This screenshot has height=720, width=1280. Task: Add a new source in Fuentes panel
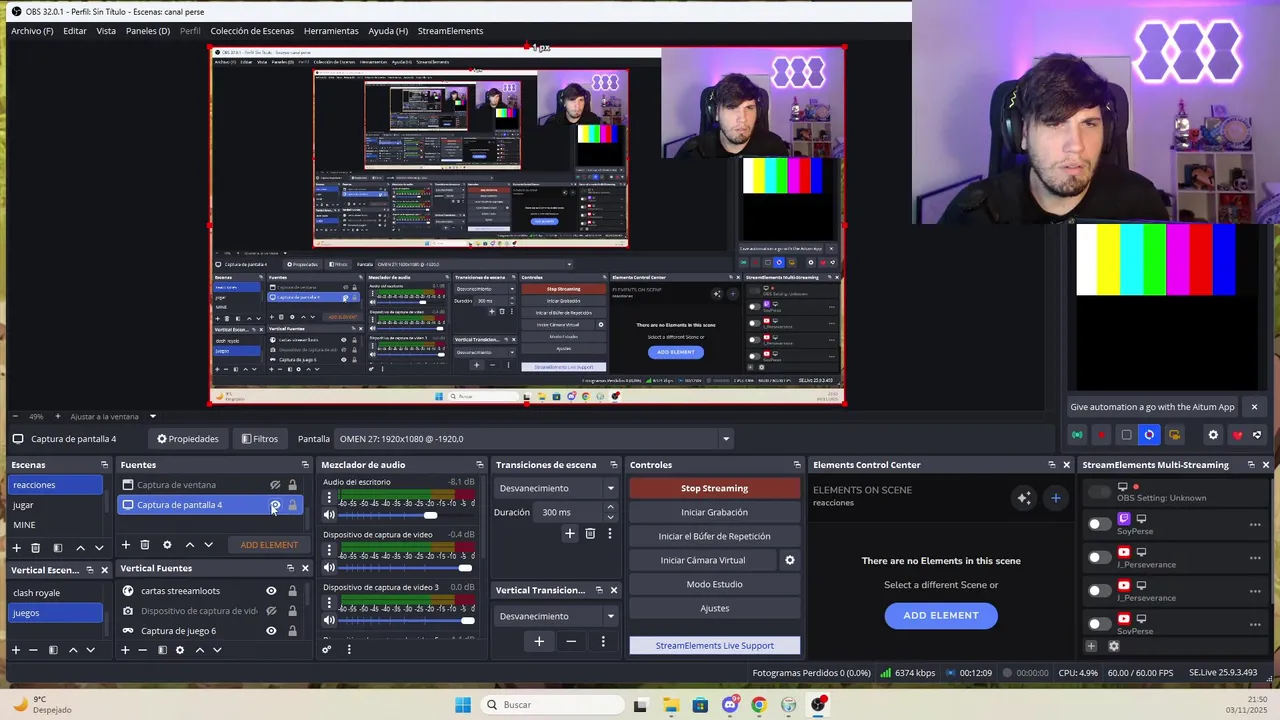click(x=126, y=545)
